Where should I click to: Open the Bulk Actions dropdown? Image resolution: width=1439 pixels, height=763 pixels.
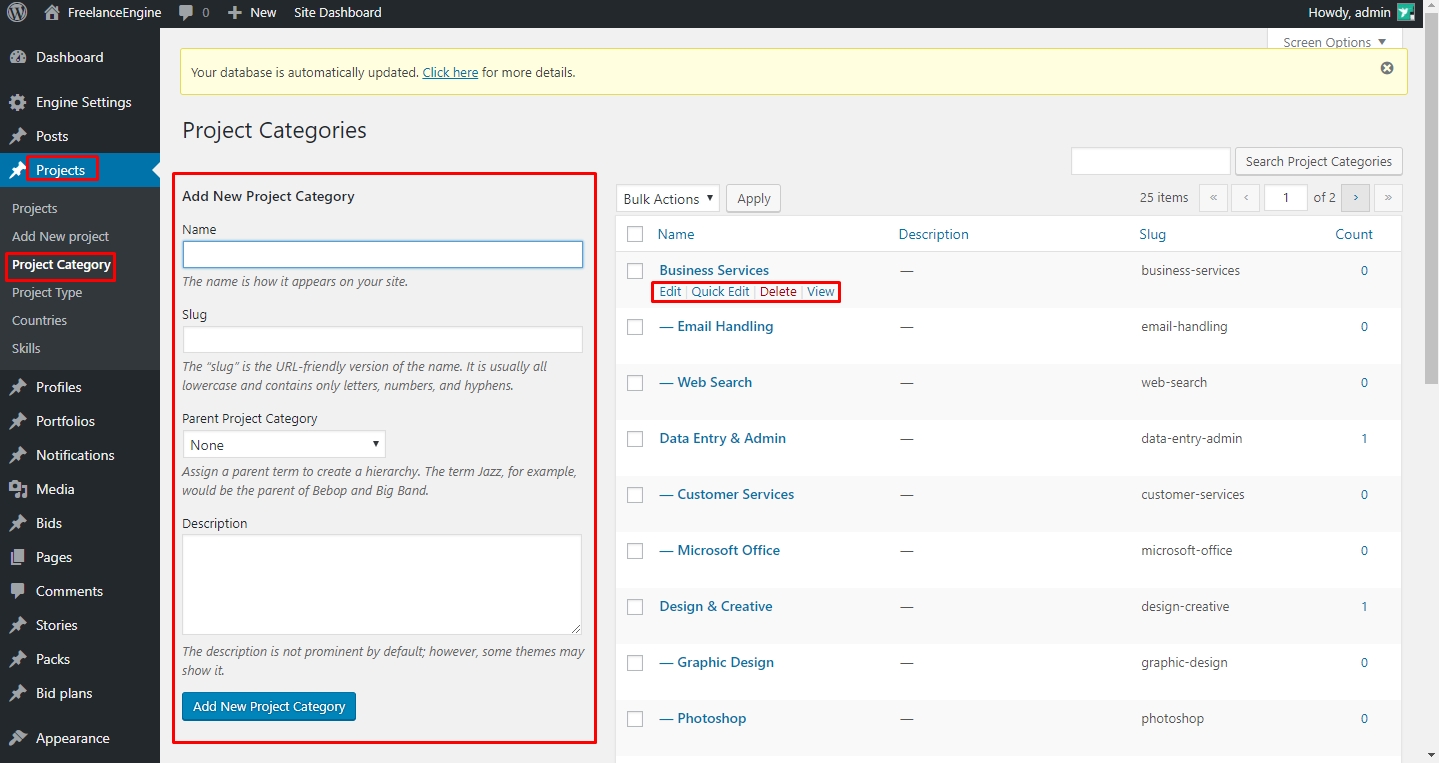click(x=667, y=199)
